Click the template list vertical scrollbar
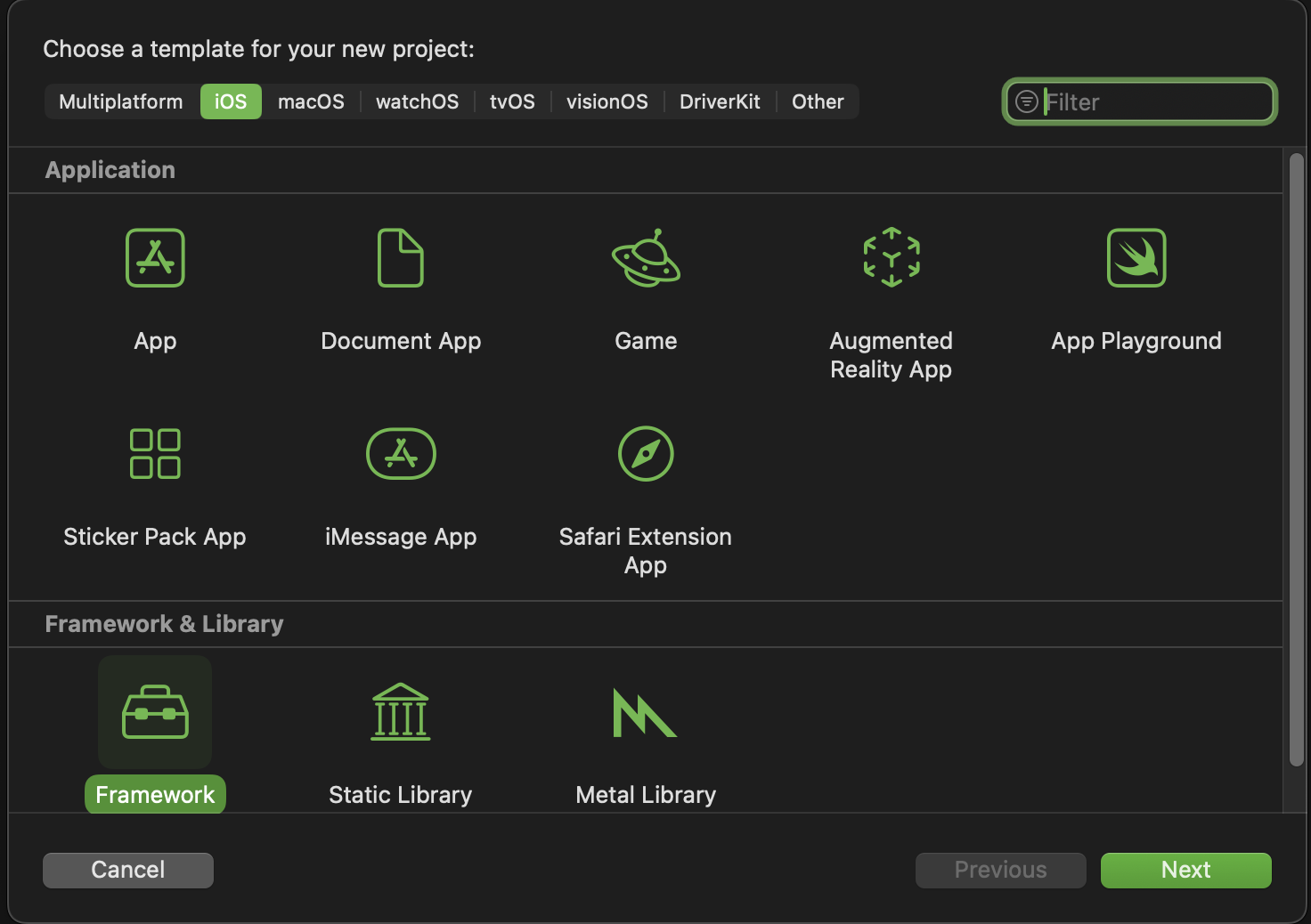The image size is (1311, 924). pyautogui.click(x=1297, y=459)
